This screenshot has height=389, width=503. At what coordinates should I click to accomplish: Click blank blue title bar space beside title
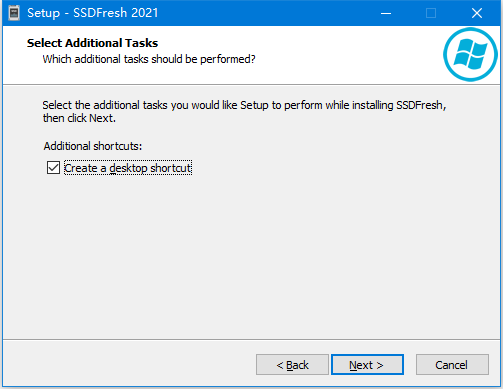click(267, 13)
